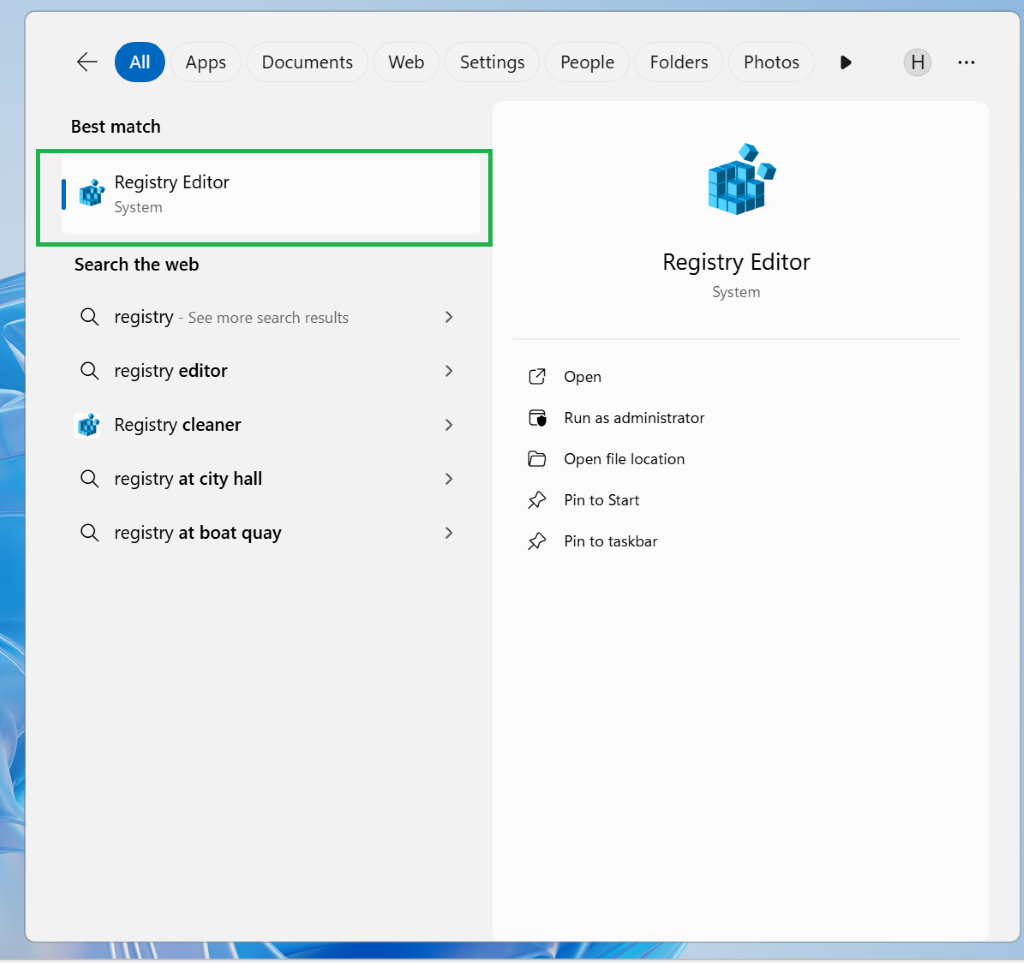Expand the 'registry editor' suggestion chevron
The height and width of the screenshot is (963, 1024).
(449, 371)
